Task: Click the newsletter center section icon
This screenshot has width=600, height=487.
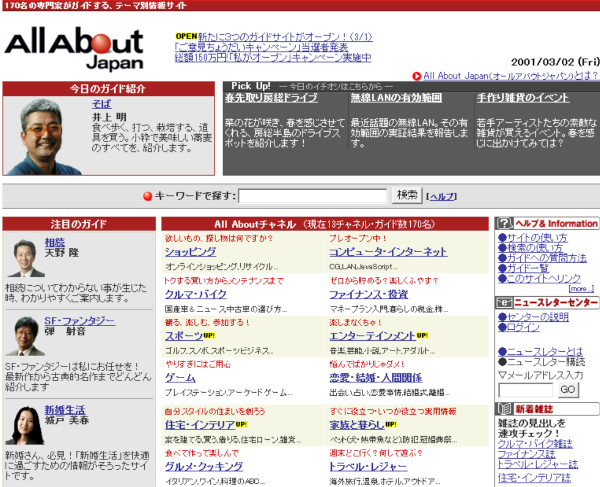Action: click(x=504, y=303)
